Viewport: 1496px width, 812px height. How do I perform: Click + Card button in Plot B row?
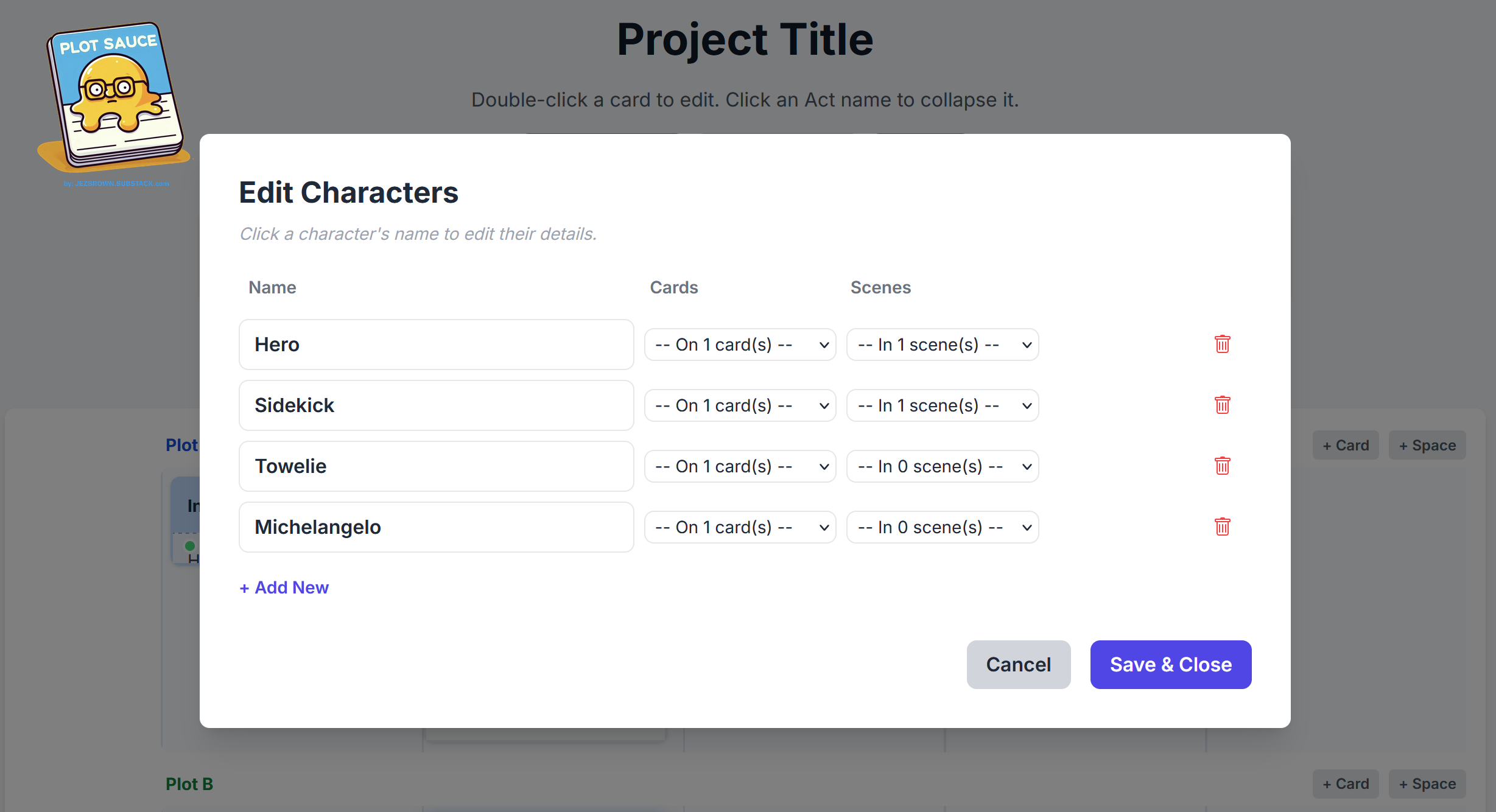tap(1345, 784)
